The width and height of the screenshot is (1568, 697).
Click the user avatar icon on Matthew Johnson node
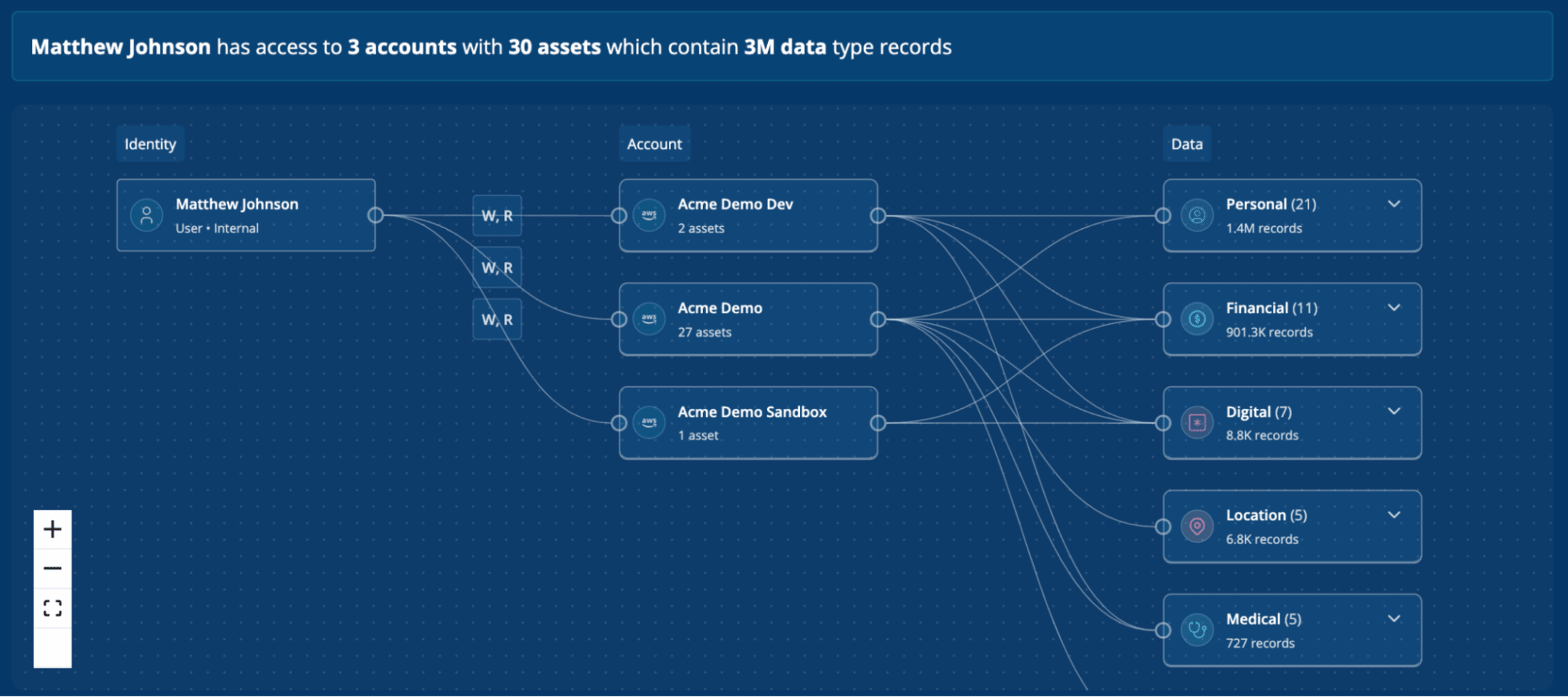point(147,215)
